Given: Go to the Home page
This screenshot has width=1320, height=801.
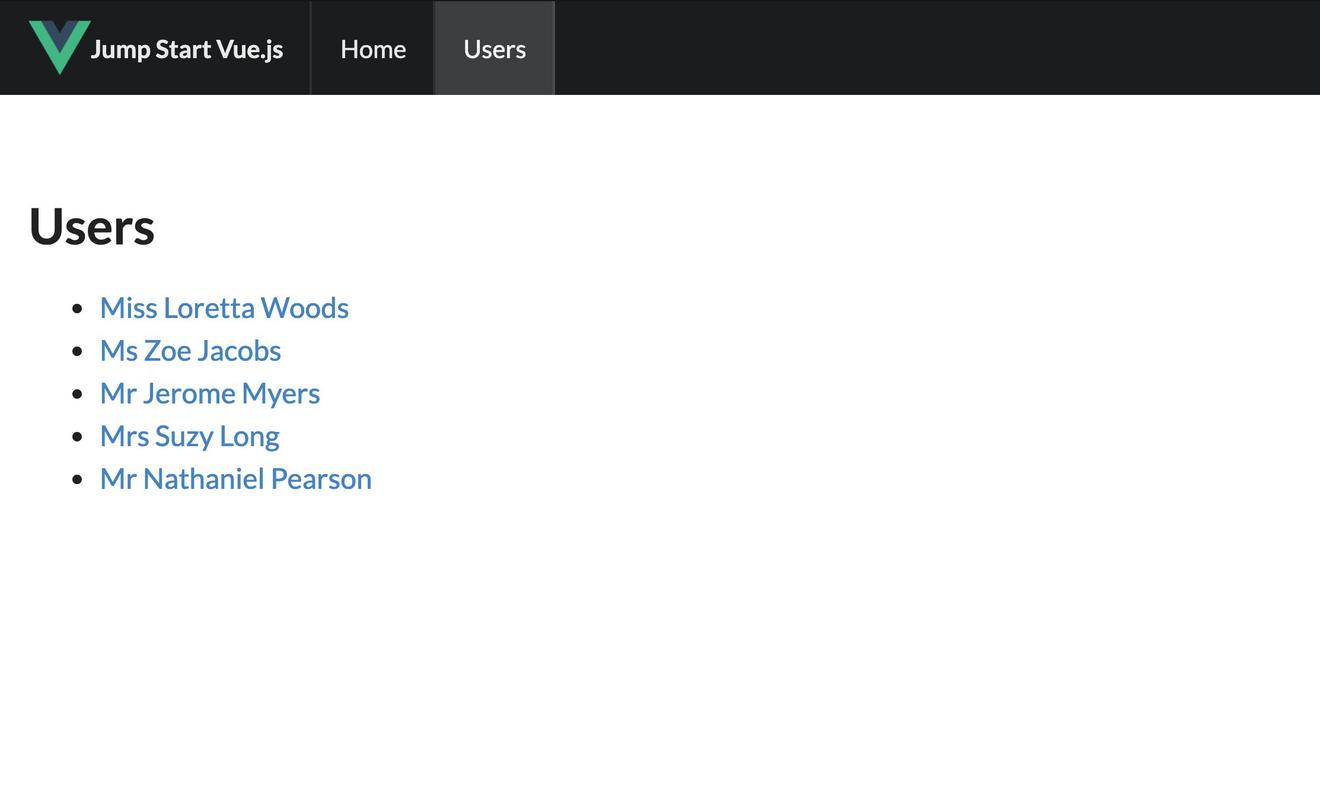Looking at the screenshot, I should pos(373,49).
